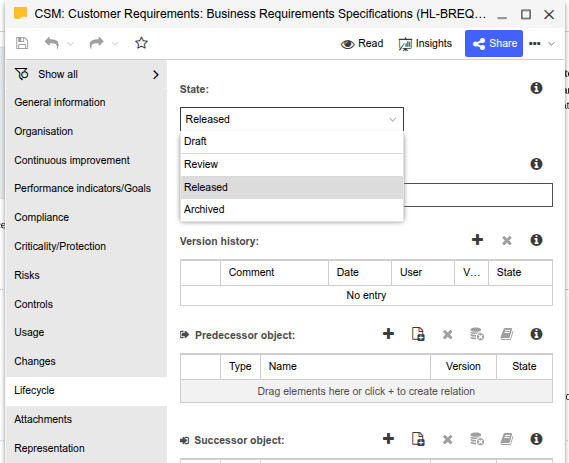Open Risks section

tap(86, 275)
